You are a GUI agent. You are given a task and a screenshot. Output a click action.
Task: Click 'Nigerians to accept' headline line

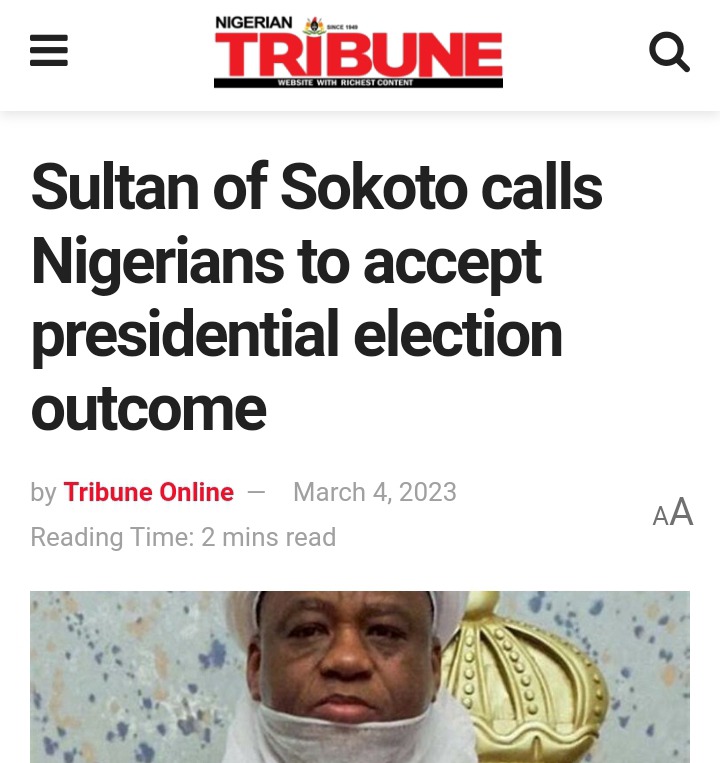285,262
